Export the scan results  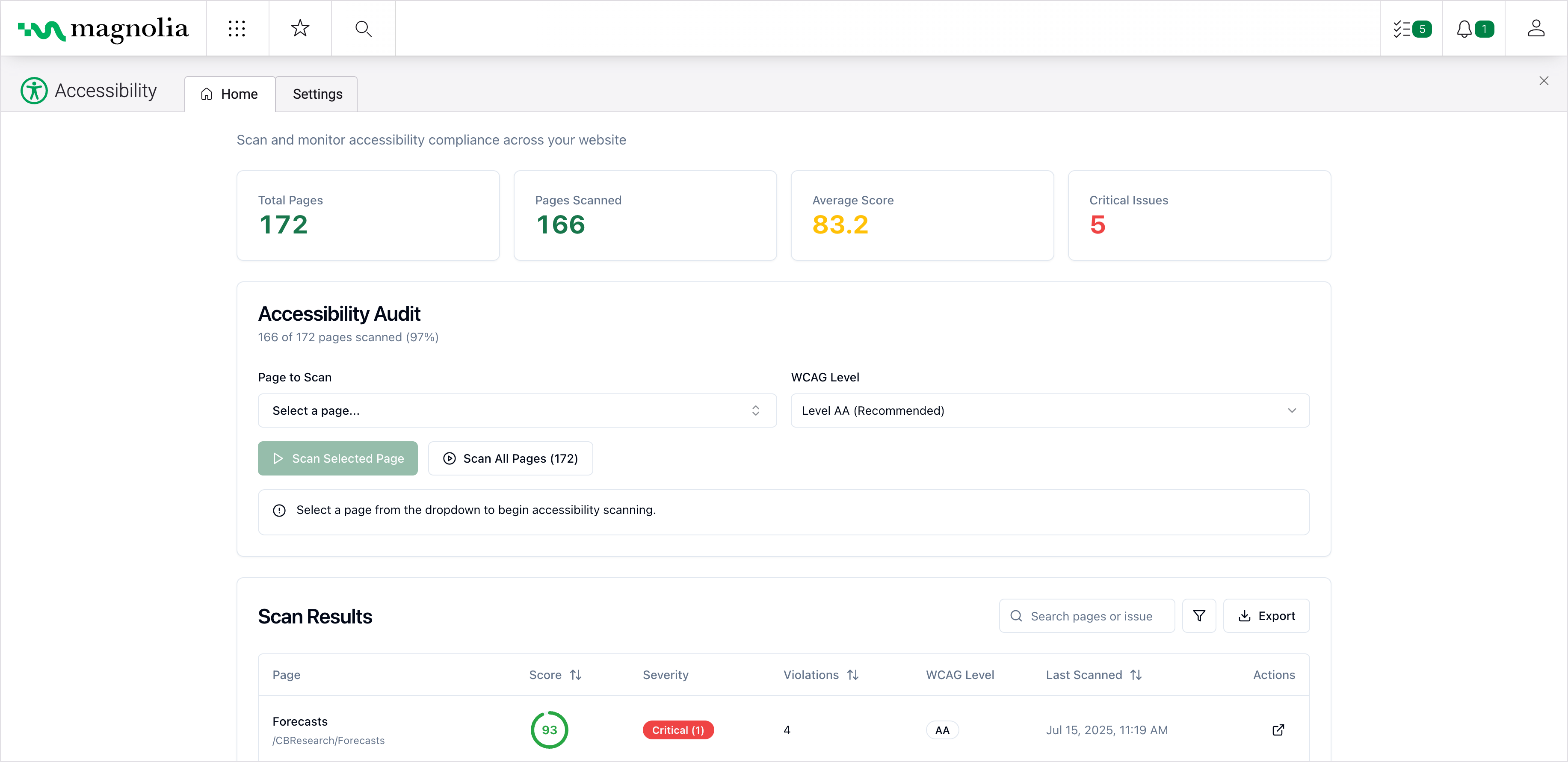[1266, 616]
